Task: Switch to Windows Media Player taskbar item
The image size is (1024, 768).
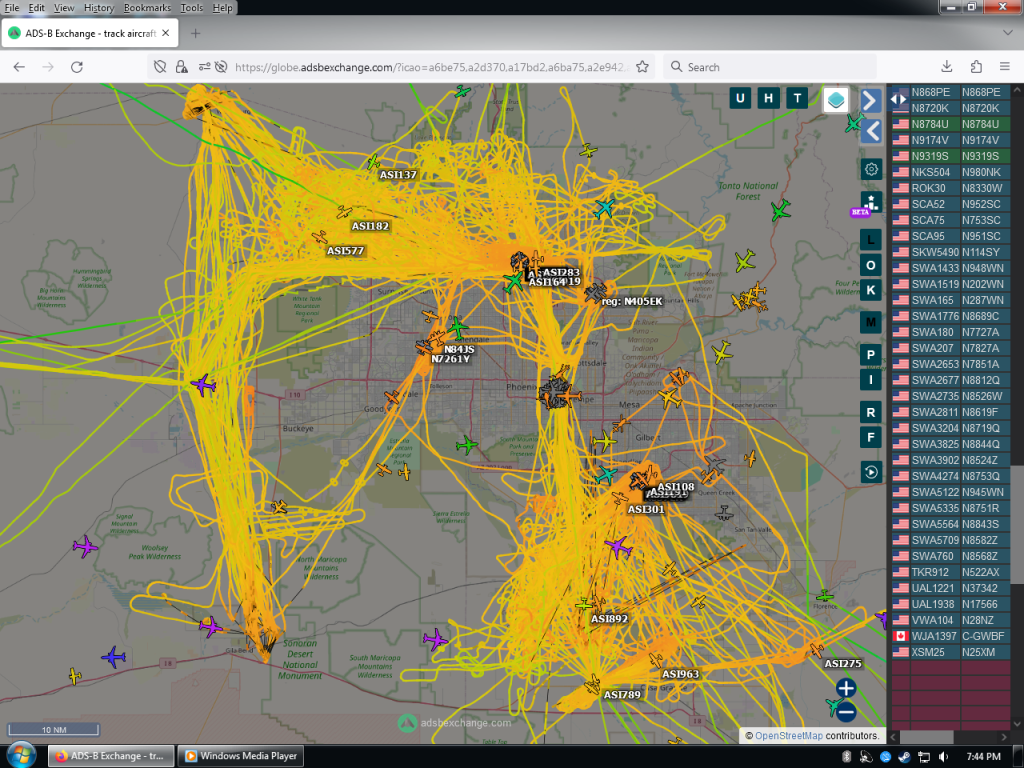Action: [241, 756]
